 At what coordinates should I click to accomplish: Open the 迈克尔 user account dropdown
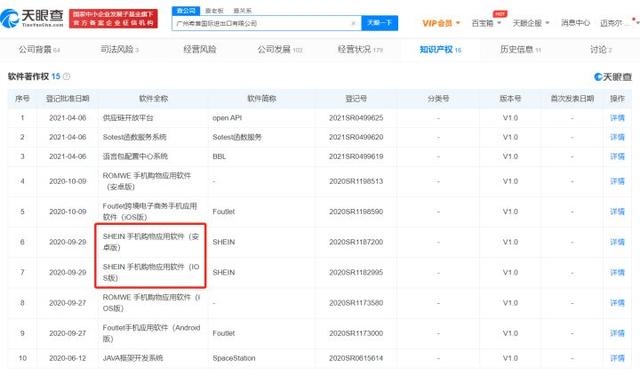pyautogui.click(x=619, y=23)
